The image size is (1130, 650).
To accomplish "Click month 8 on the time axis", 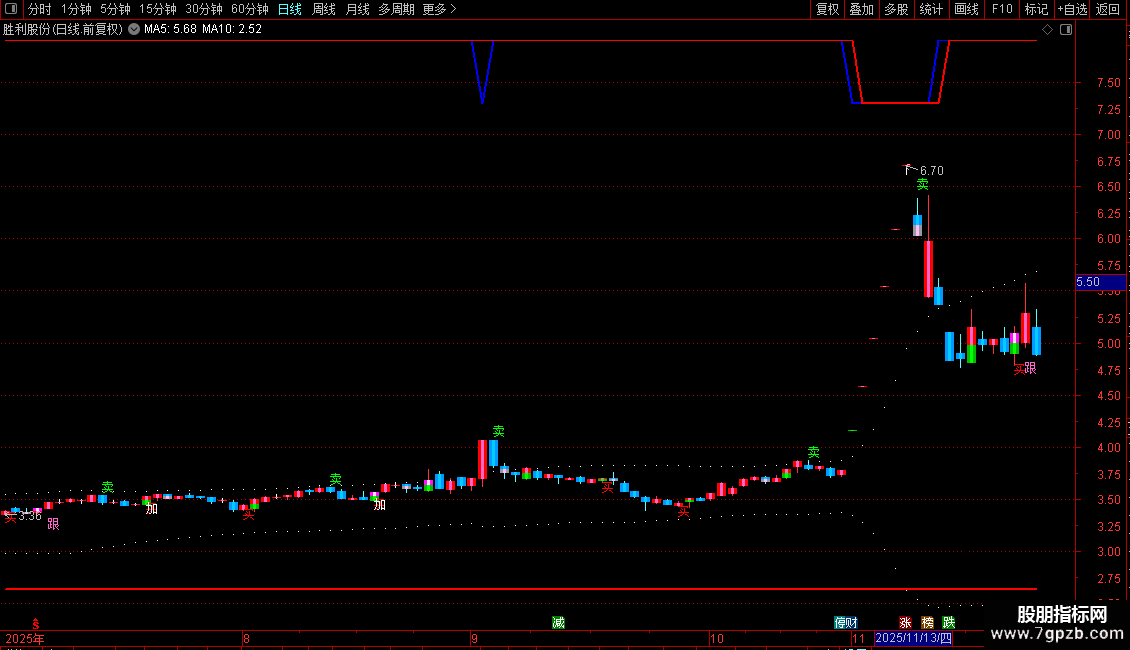I will tap(246, 639).
